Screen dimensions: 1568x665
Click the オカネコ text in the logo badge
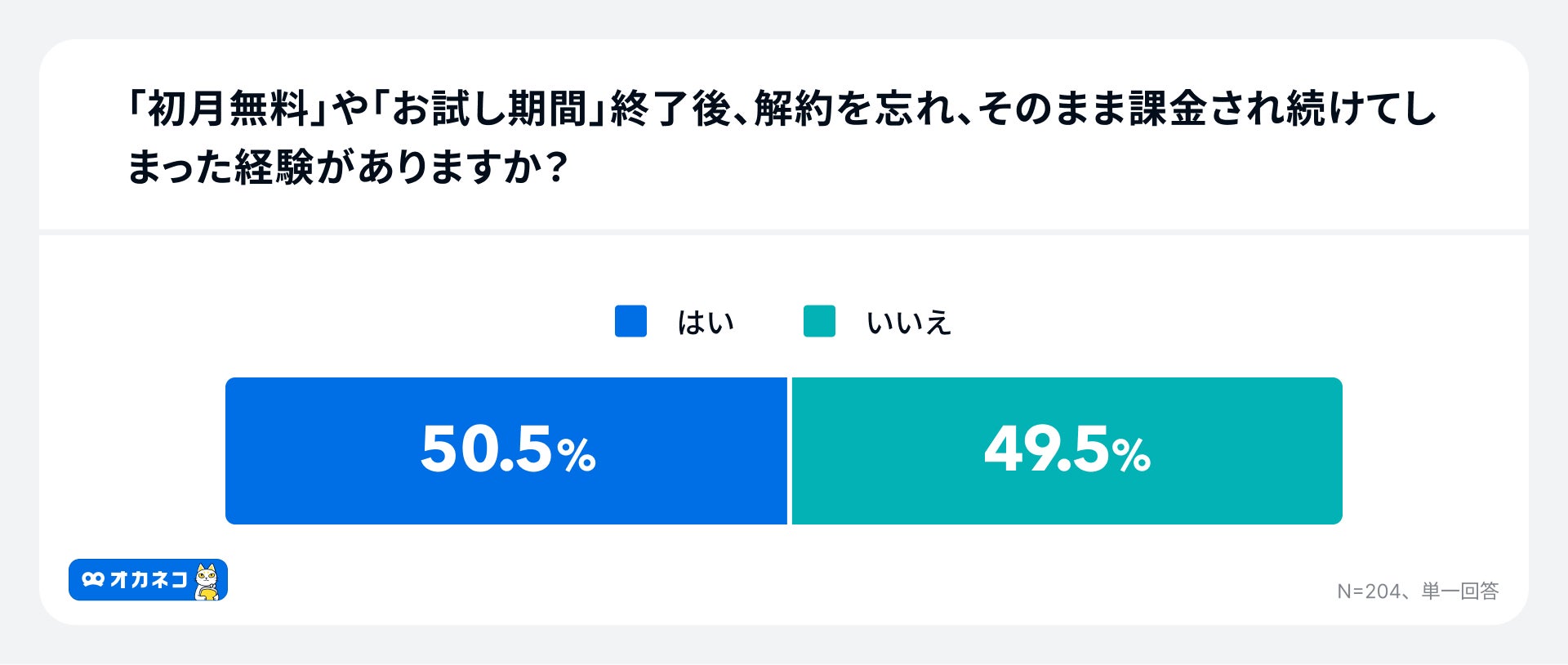point(149,580)
